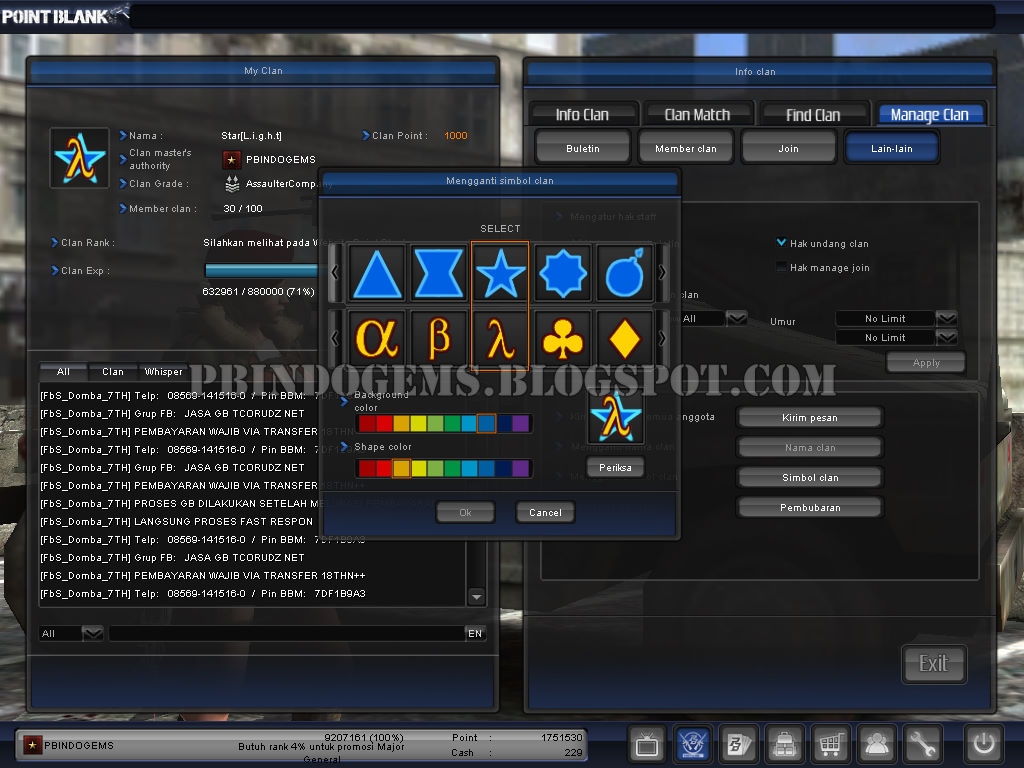The height and width of the screenshot is (768, 1024).
Task: Switch to the Find Clan tab
Action: point(814,113)
